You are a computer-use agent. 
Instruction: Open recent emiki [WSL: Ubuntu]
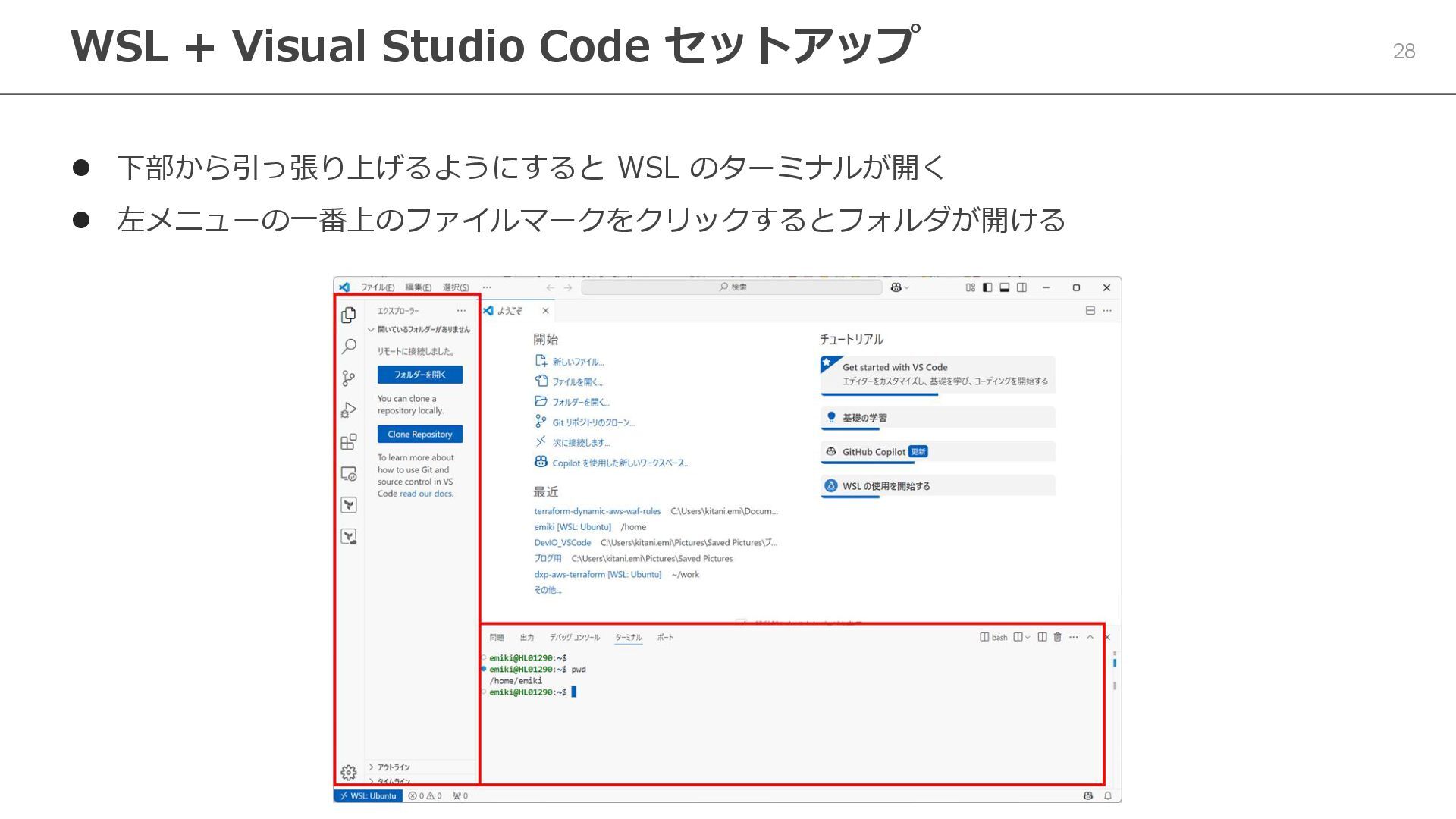click(x=573, y=527)
